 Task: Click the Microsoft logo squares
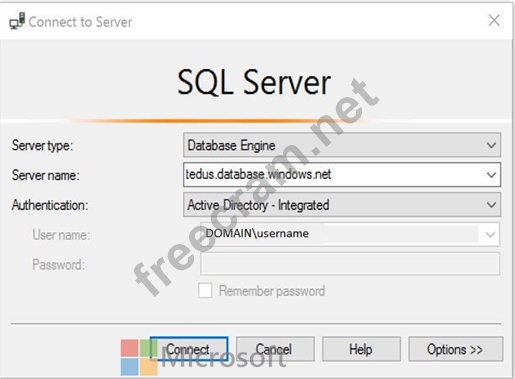[x=139, y=357]
